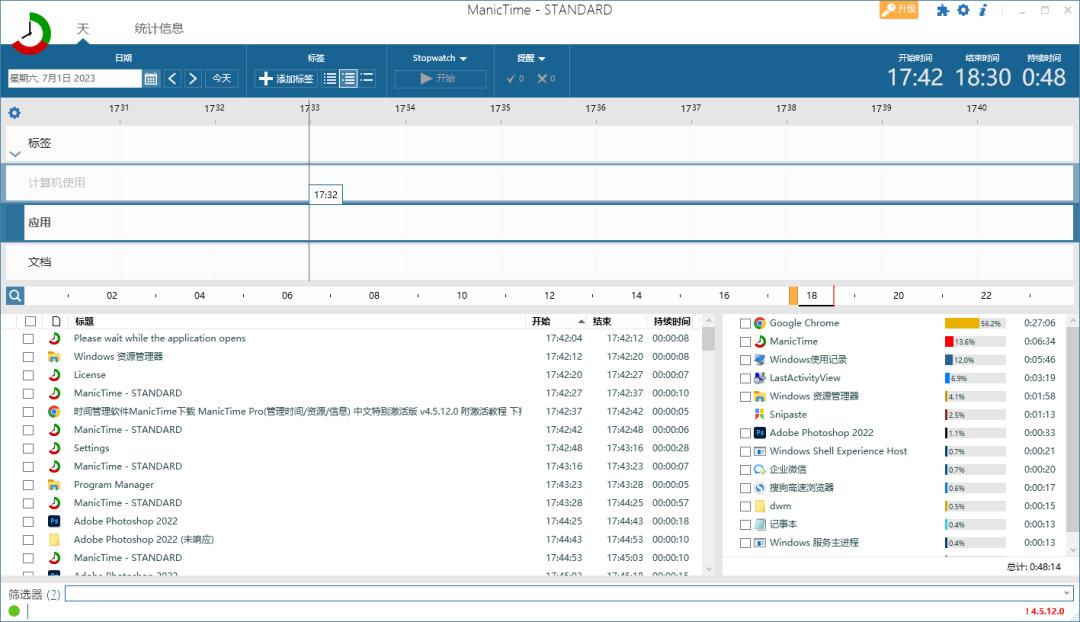This screenshot has height=622, width=1080.
Task: Click the orange marker on day timeline
Action: pyautogui.click(x=793, y=295)
